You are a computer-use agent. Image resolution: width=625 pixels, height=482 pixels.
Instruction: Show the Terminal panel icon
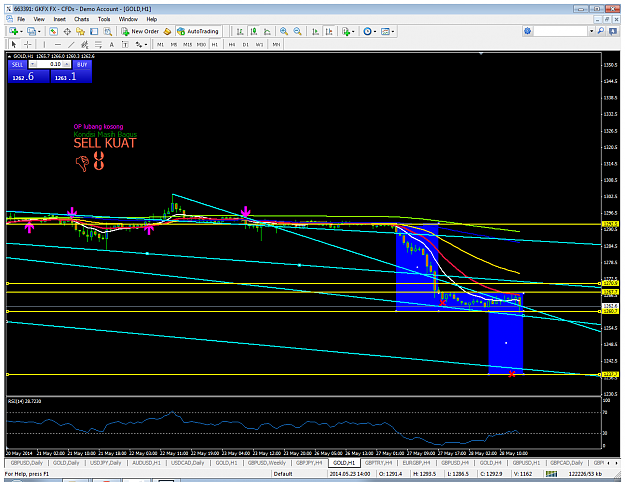tap(94, 31)
